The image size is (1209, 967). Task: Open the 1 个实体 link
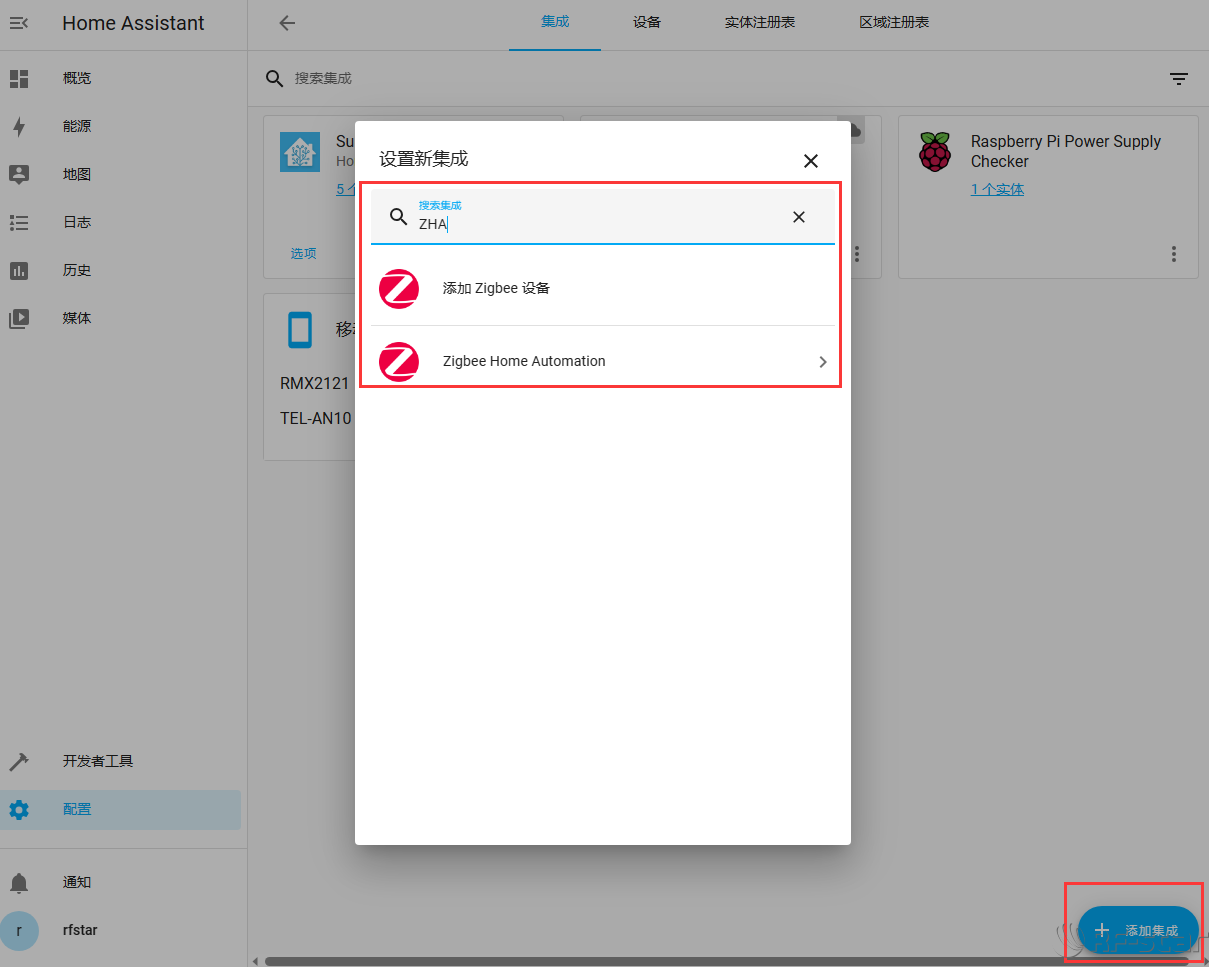click(997, 189)
